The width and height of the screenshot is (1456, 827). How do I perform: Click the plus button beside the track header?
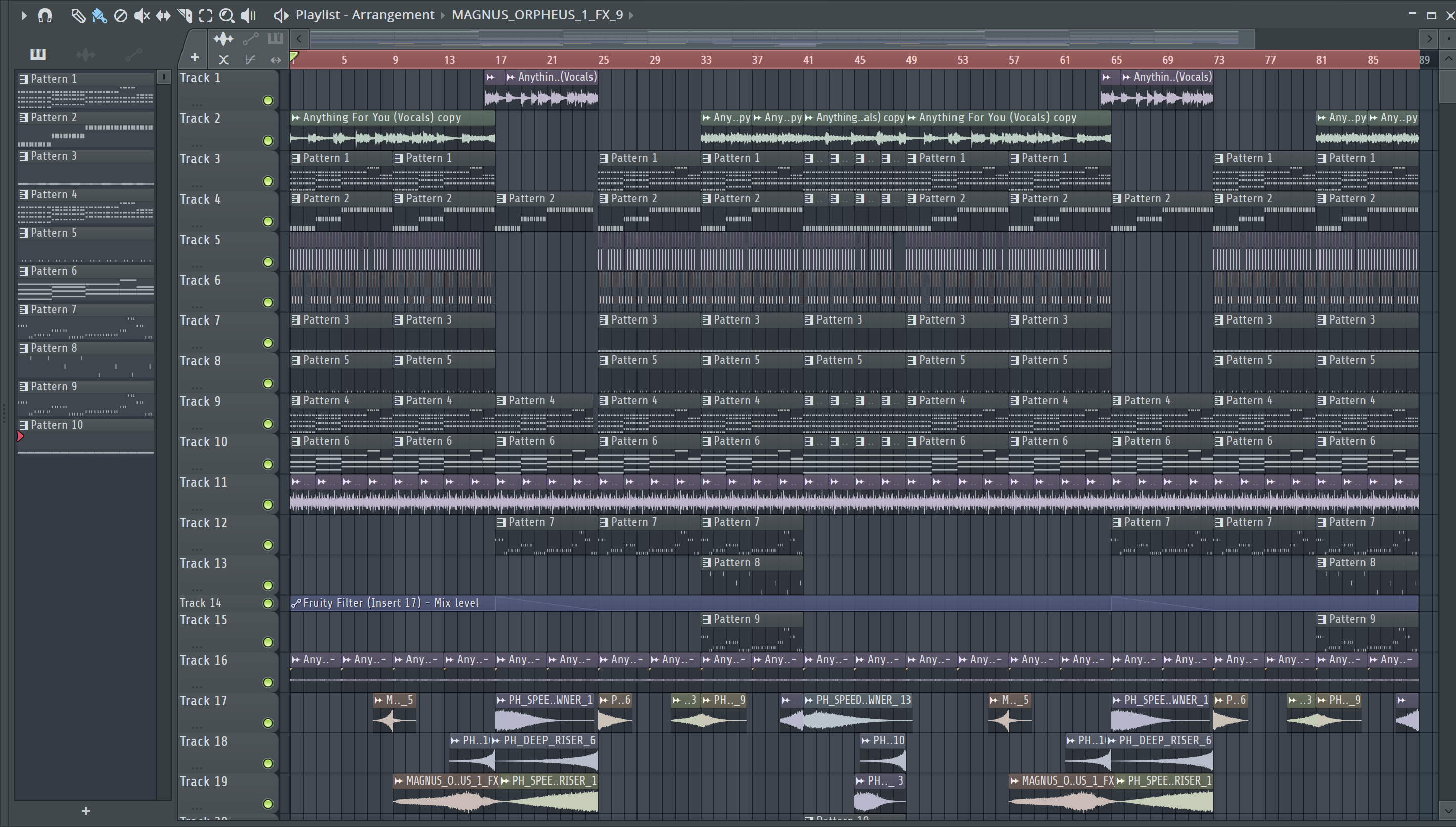pyautogui.click(x=194, y=57)
